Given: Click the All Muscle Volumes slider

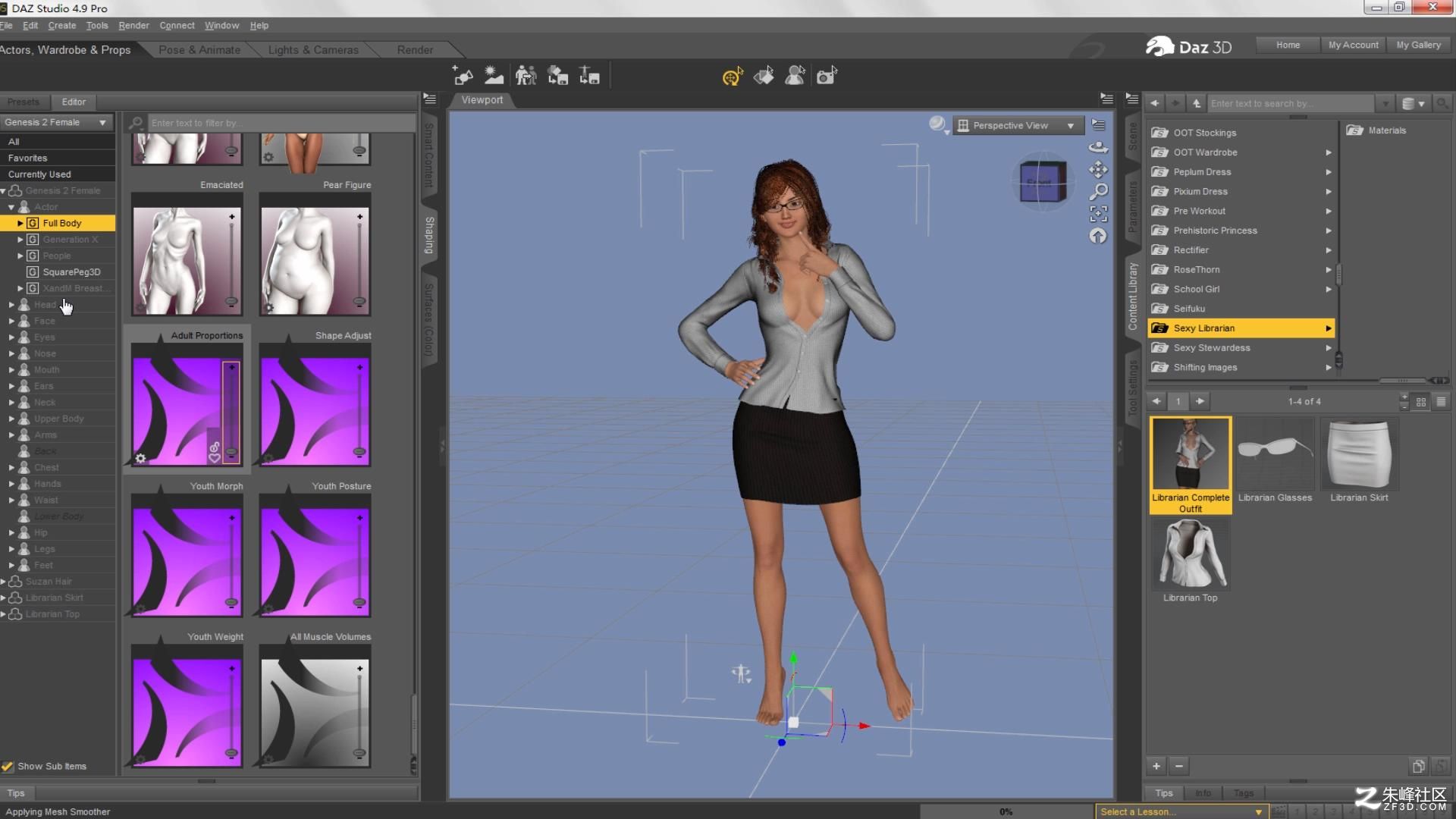Looking at the screenshot, I should point(359,711).
